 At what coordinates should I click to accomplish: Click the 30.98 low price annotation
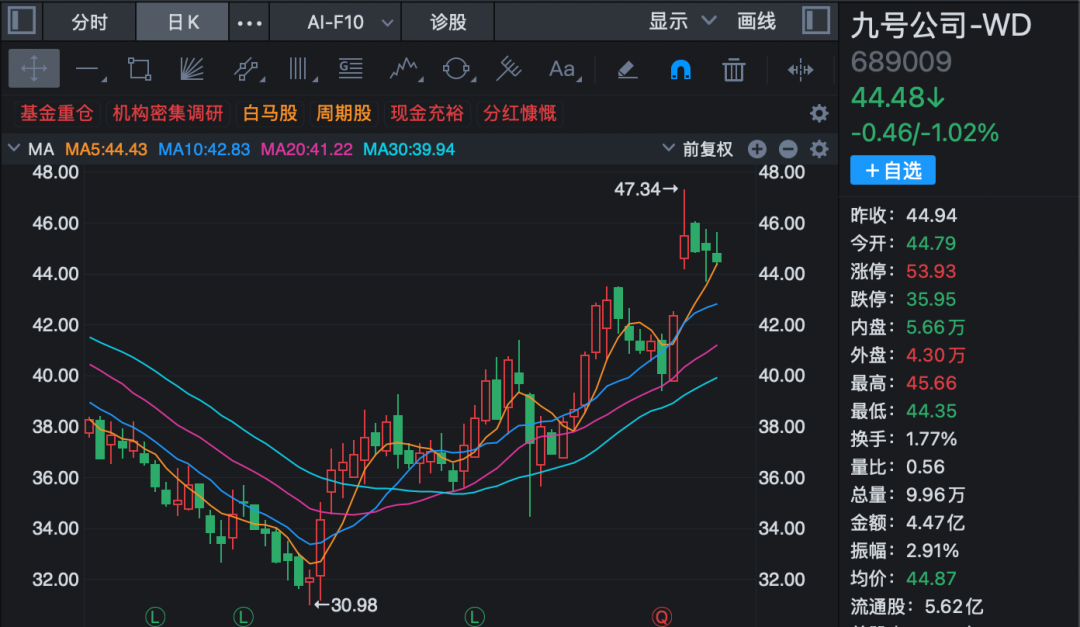[x=346, y=605]
